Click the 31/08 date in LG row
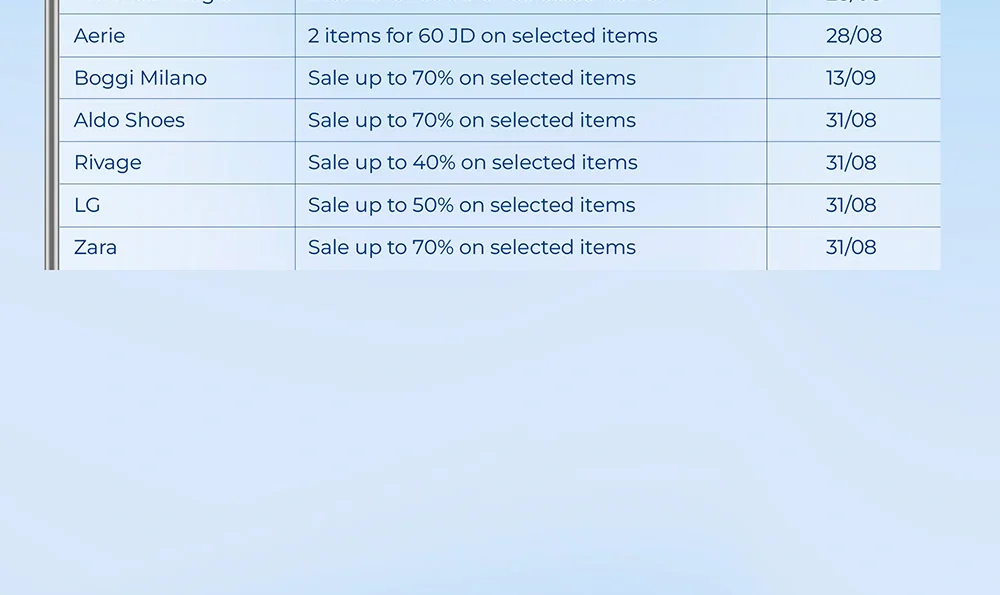Screen dimensions: 1000x595 [851, 205]
